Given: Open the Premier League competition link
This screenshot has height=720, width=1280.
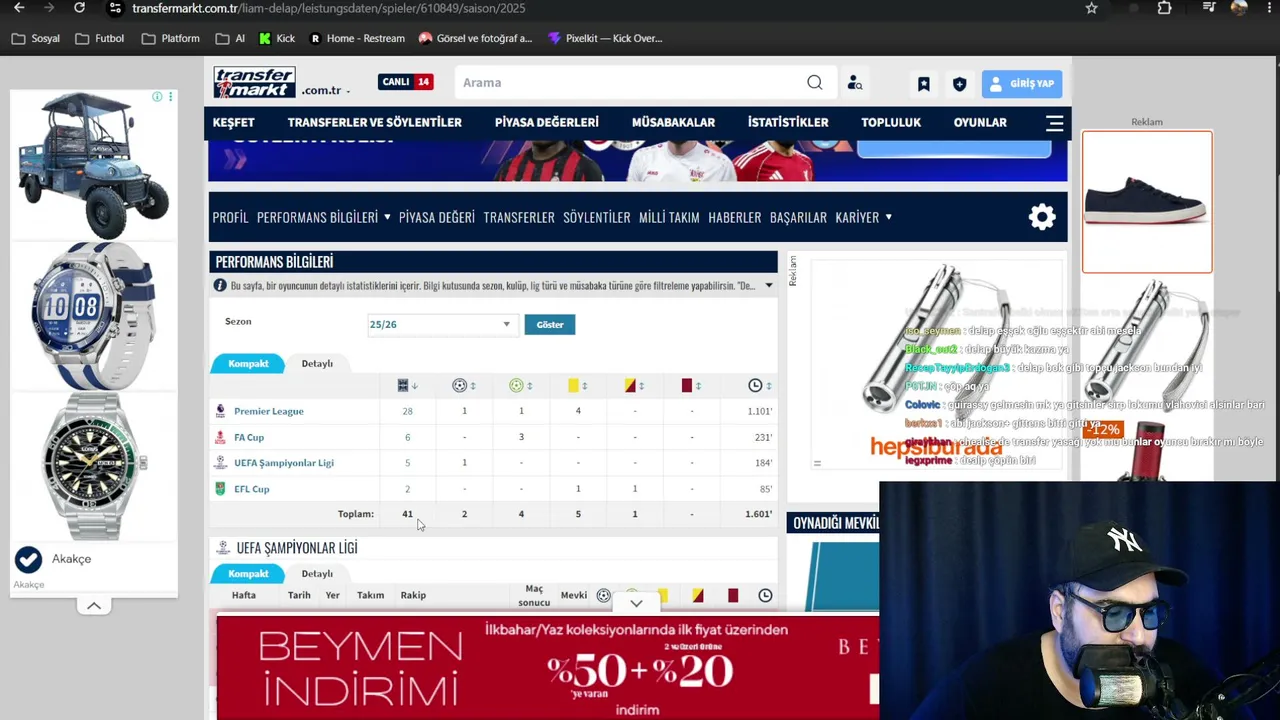Looking at the screenshot, I should coord(269,411).
